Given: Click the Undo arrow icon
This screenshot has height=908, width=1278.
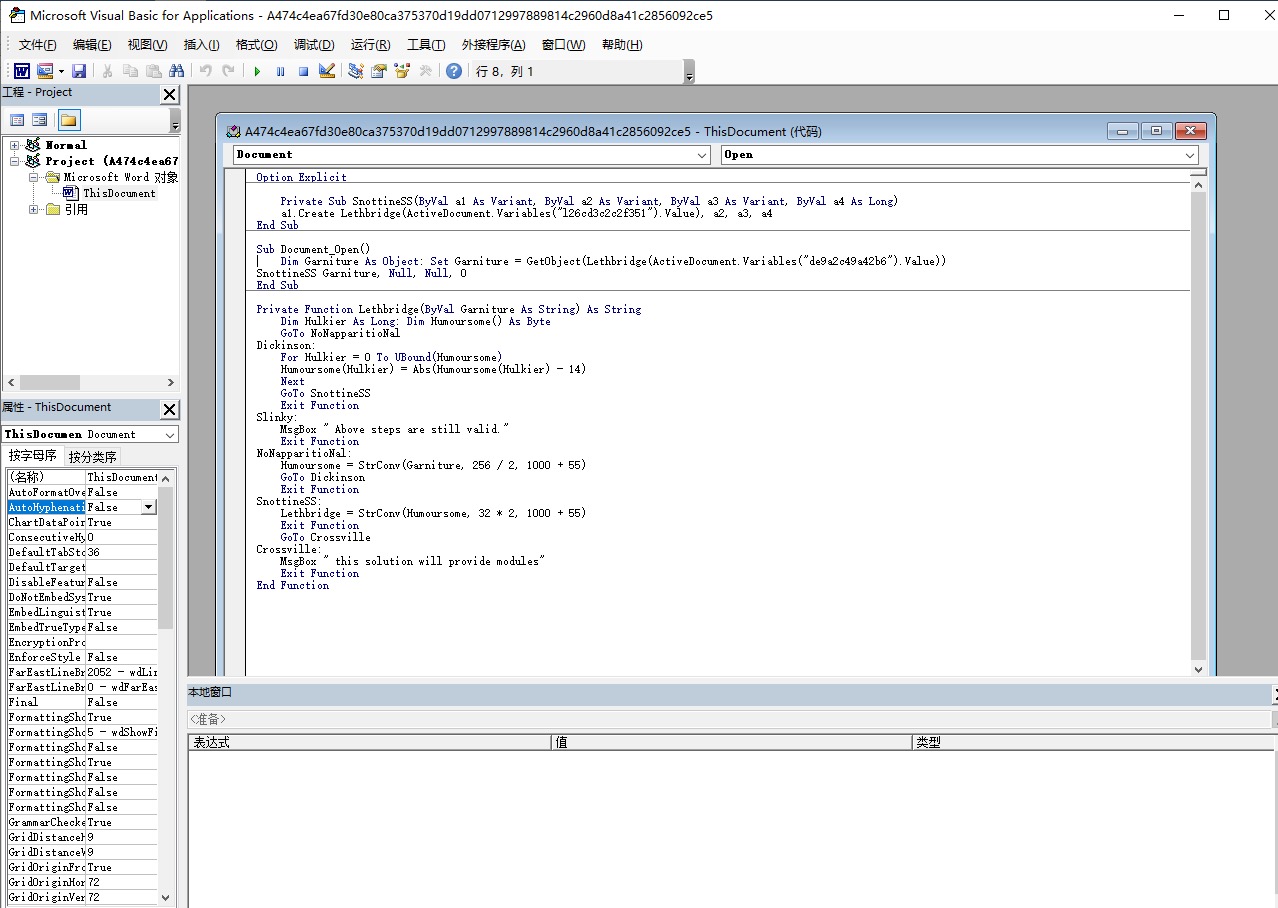Looking at the screenshot, I should tap(205, 71).
